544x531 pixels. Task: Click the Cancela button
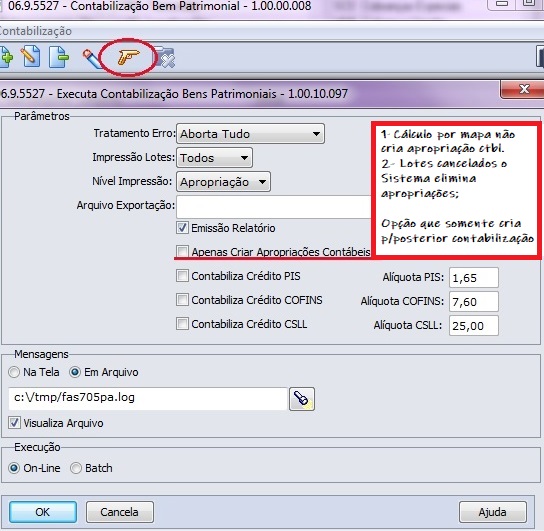click(120, 512)
